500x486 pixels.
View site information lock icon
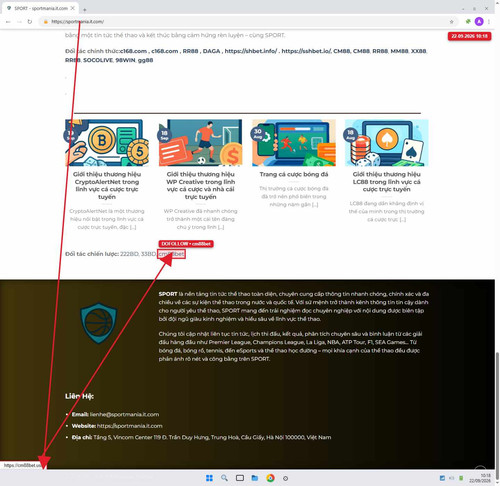point(46,22)
